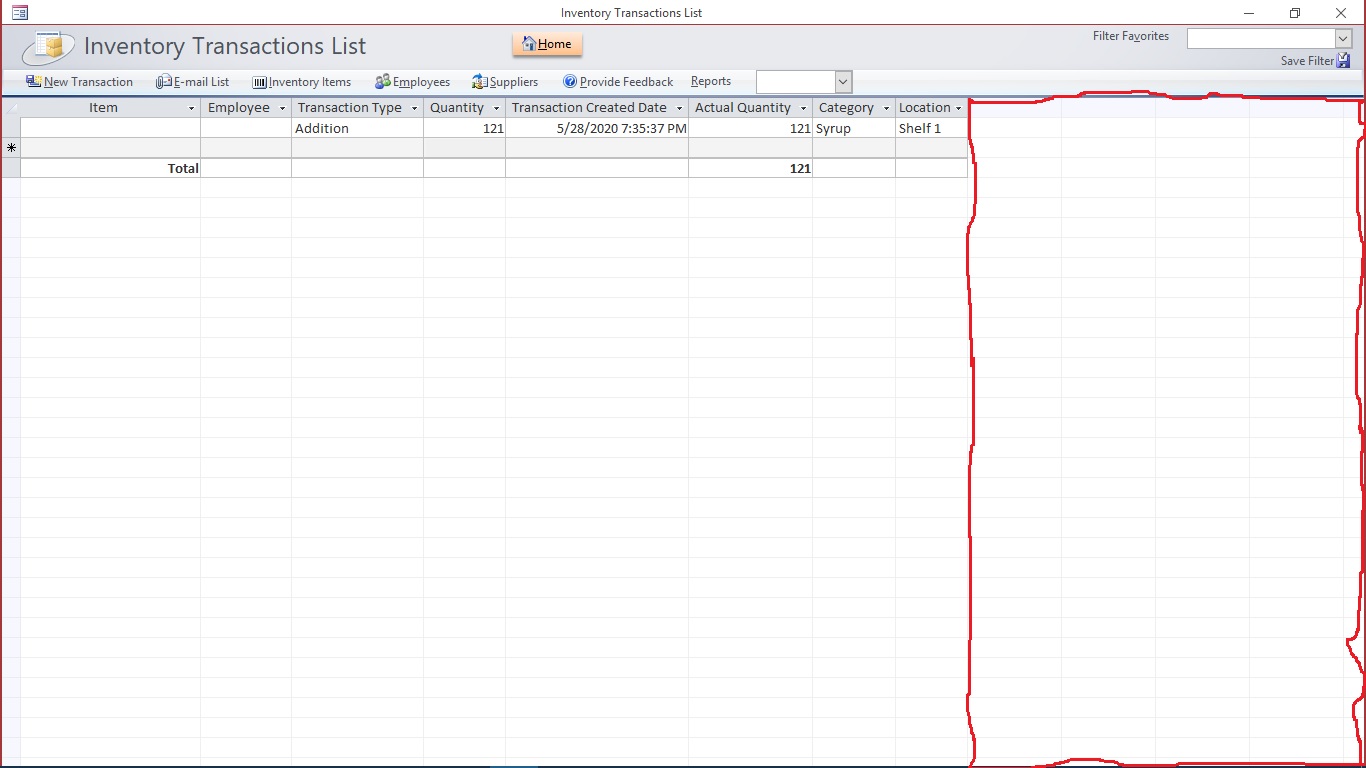Screen dimensions: 1366x768
Task: Select the 'Addition' transaction type cell
Action: tap(357, 128)
